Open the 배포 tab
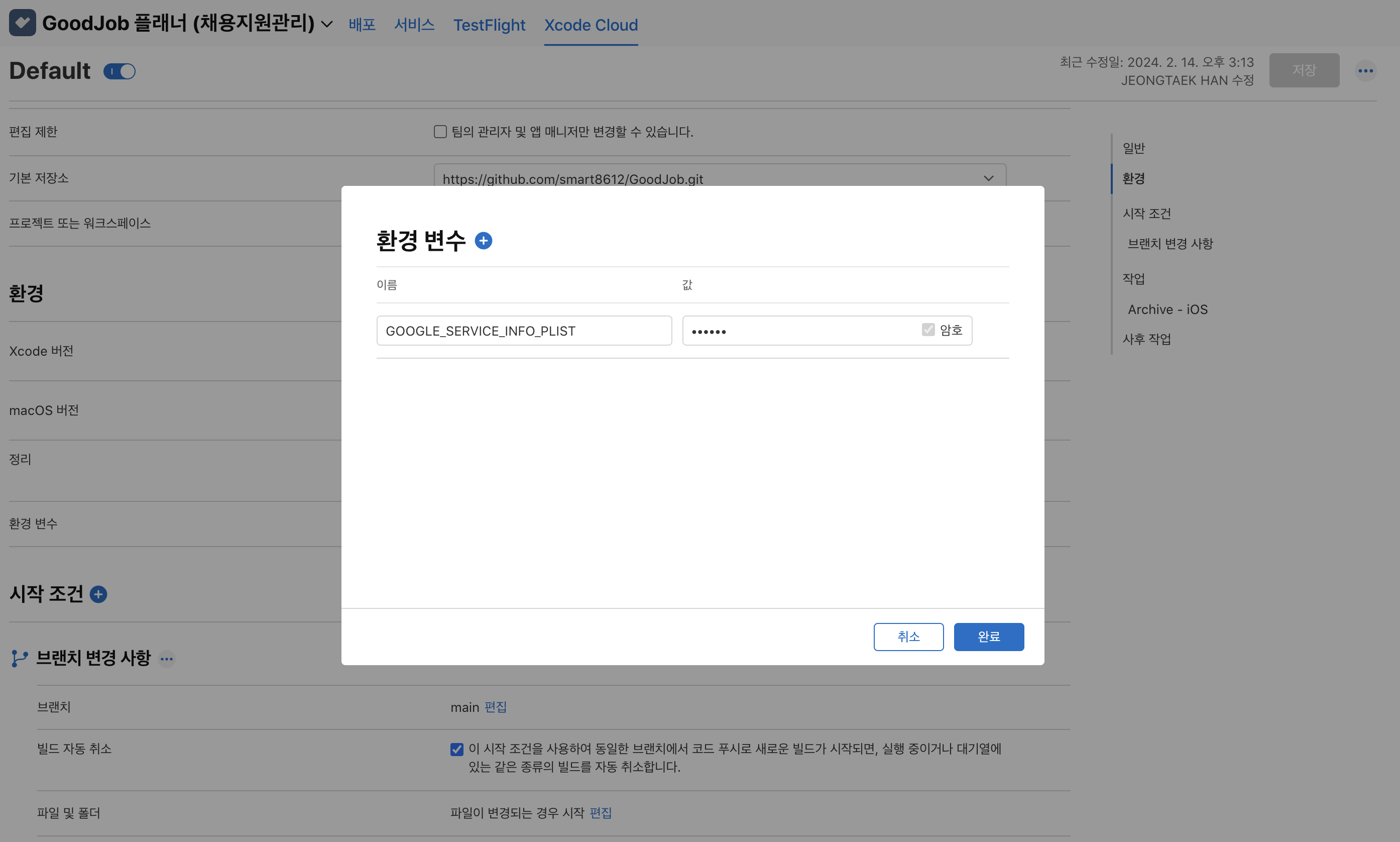 [362, 25]
